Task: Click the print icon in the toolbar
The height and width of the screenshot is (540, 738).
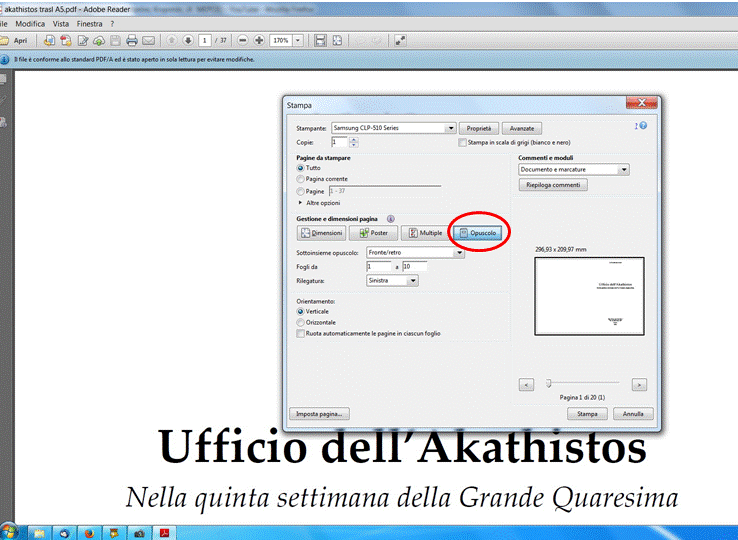Action: coord(131,41)
